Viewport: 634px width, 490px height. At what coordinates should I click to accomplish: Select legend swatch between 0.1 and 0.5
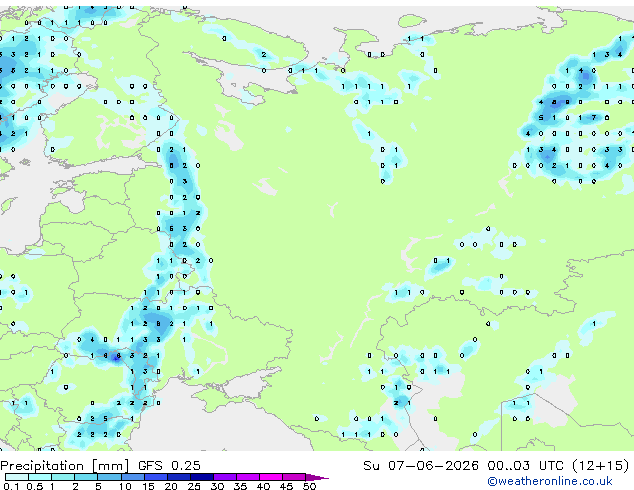coord(17,477)
